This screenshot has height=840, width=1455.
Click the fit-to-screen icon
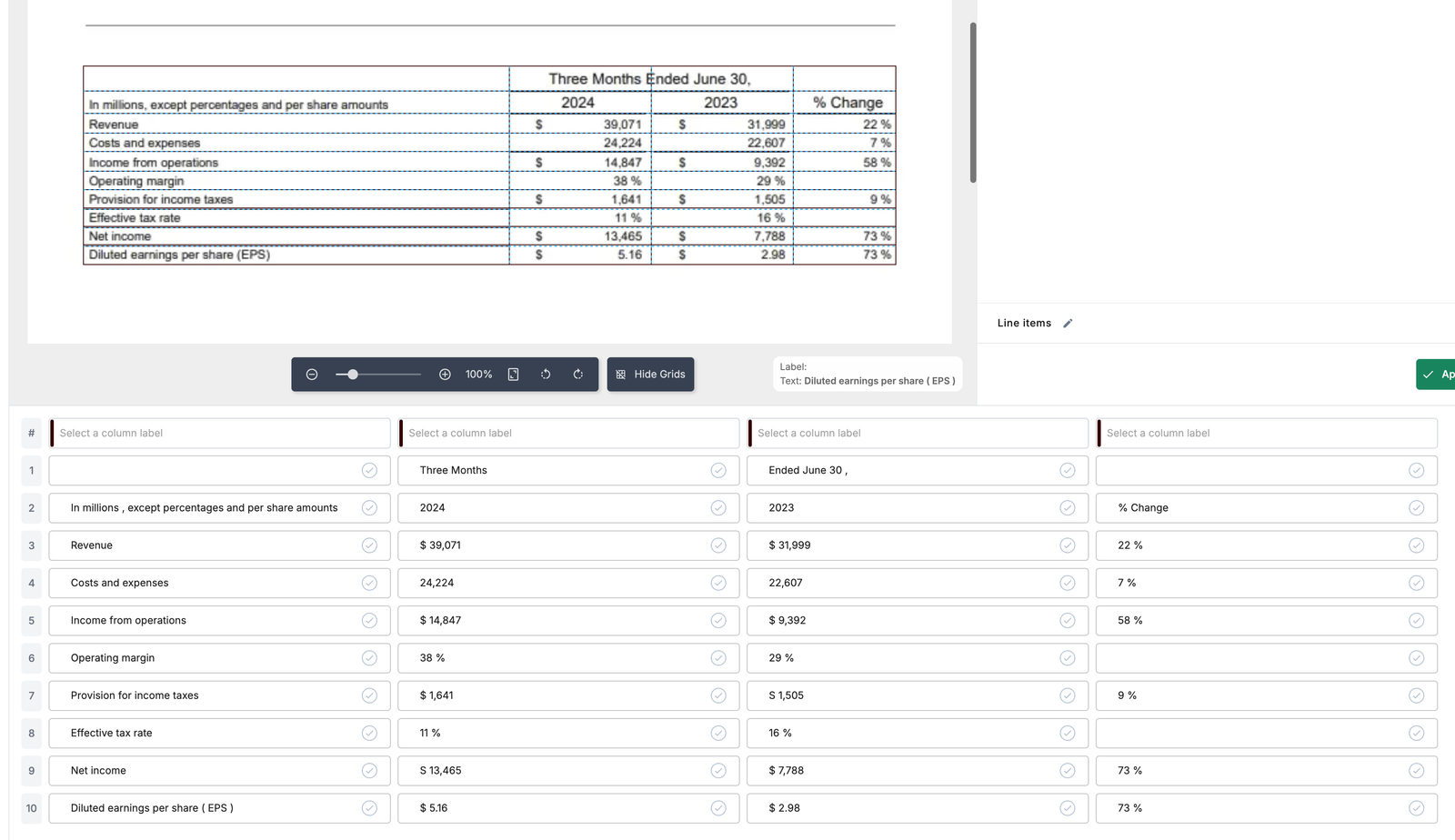[513, 374]
